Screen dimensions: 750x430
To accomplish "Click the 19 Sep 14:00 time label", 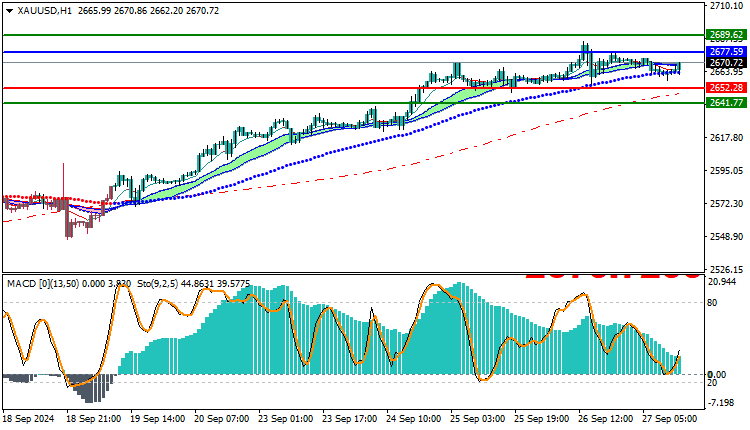I will 158,419.
